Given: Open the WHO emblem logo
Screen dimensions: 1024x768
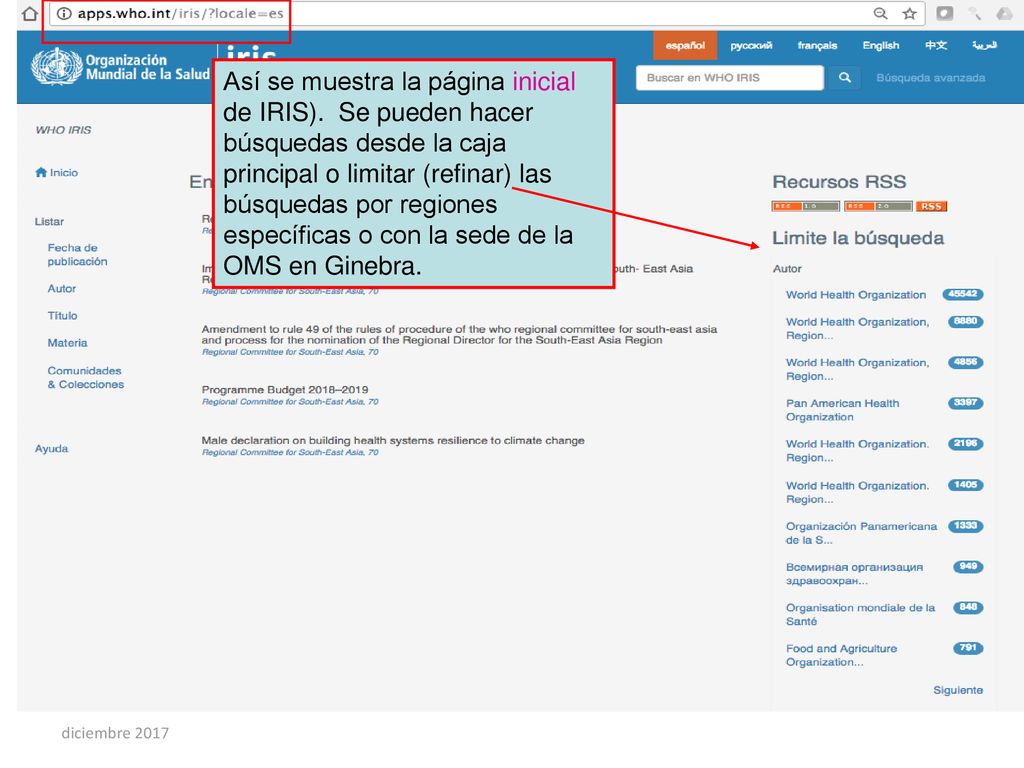Looking at the screenshot, I should (x=57, y=66).
